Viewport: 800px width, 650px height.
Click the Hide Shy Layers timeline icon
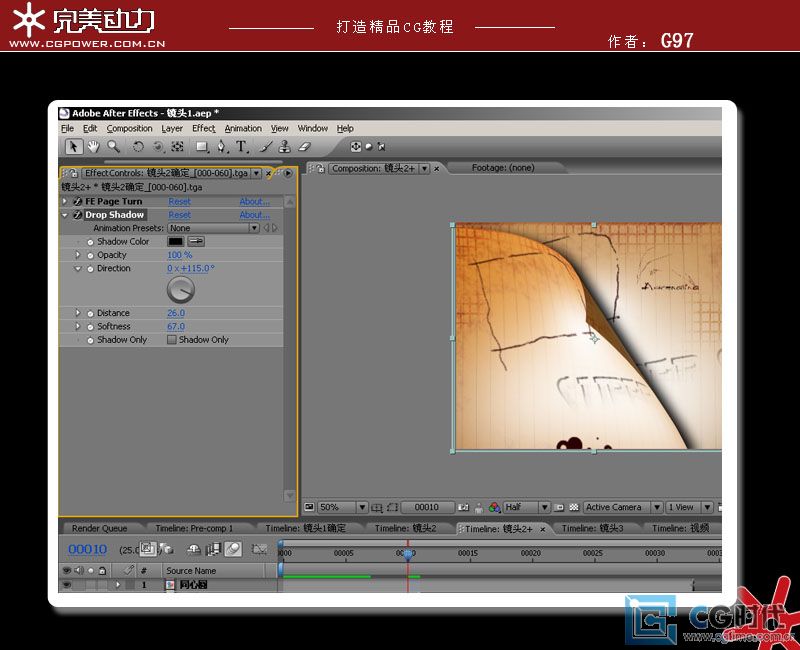[x=194, y=549]
